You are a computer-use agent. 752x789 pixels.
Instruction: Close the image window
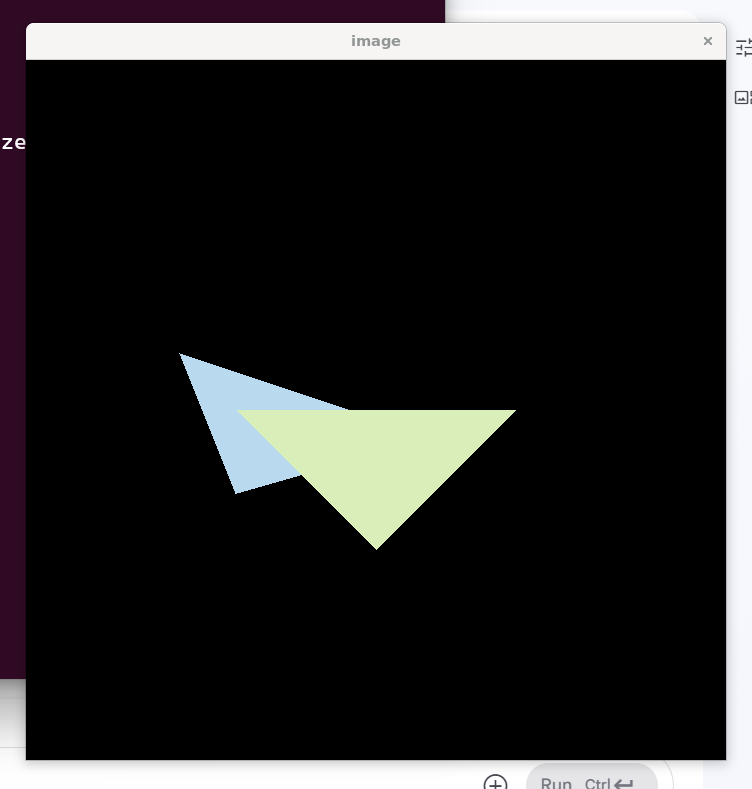coord(707,41)
